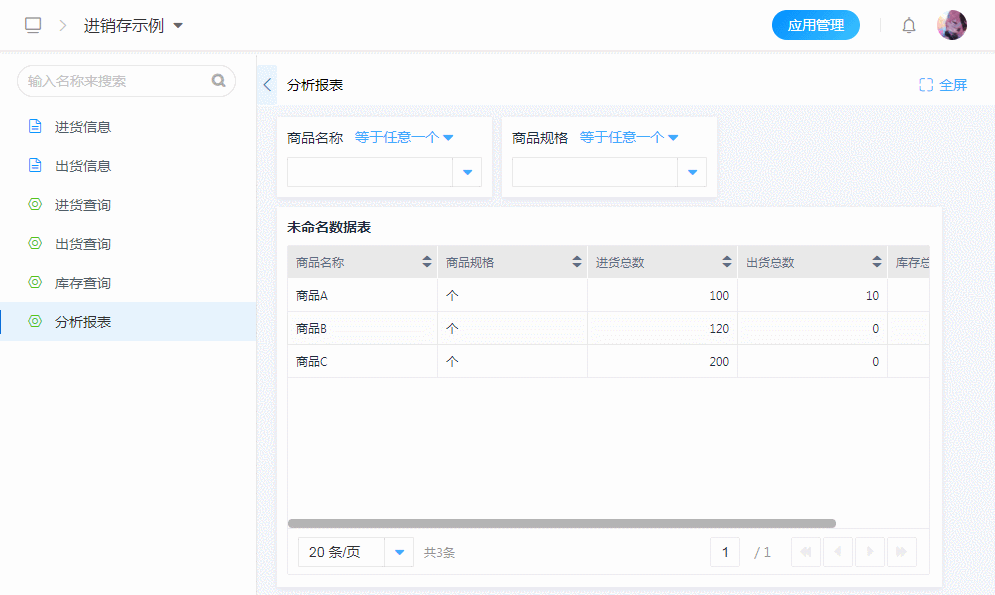Sort table by 进货总数 column
The image size is (995, 595).
tap(727, 262)
